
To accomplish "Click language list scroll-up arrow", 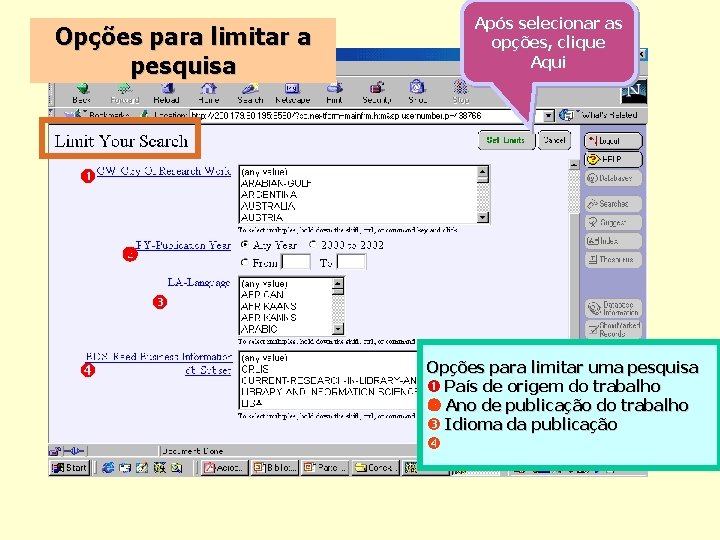I will pyautogui.click(x=338, y=284).
